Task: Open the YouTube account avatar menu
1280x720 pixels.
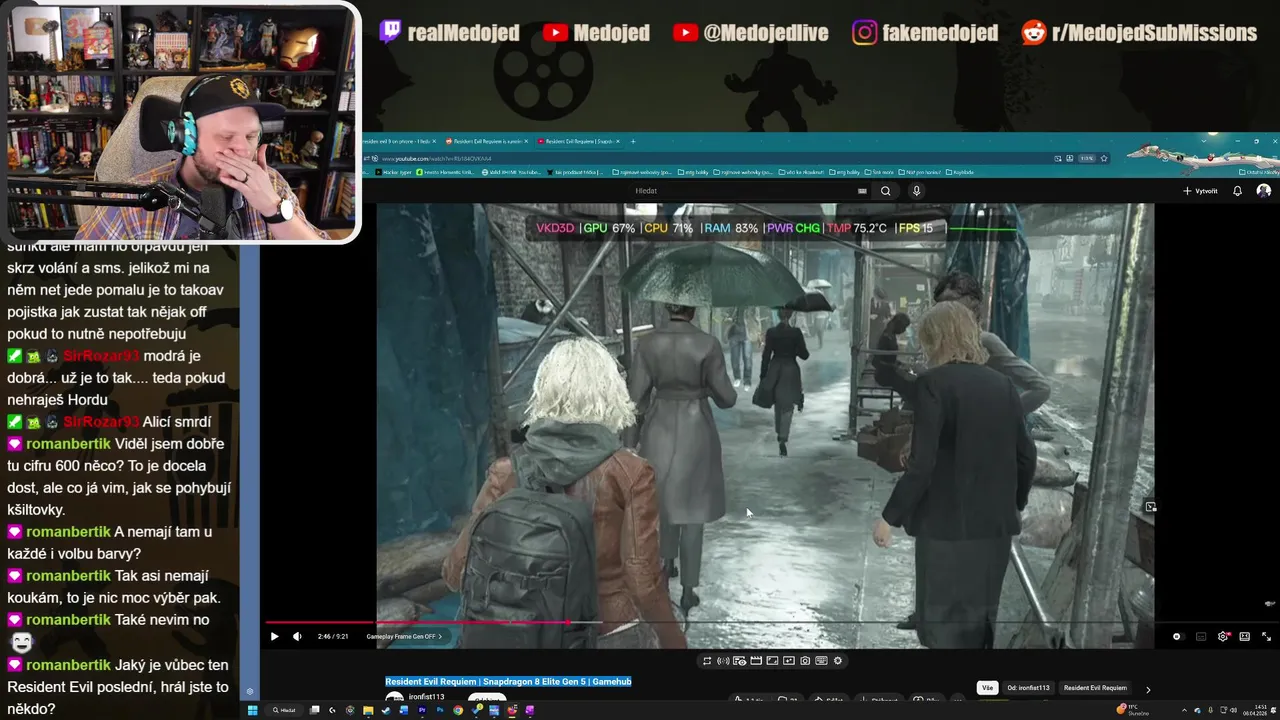Action: tap(1264, 191)
